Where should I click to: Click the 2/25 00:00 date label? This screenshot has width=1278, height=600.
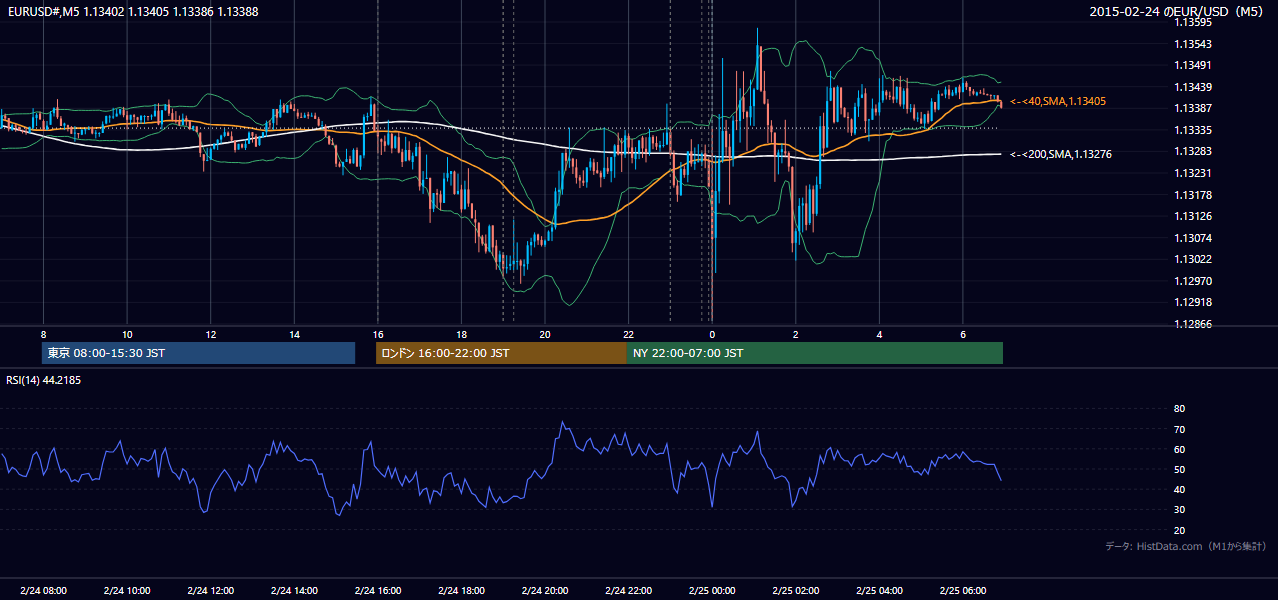click(x=712, y=591)
